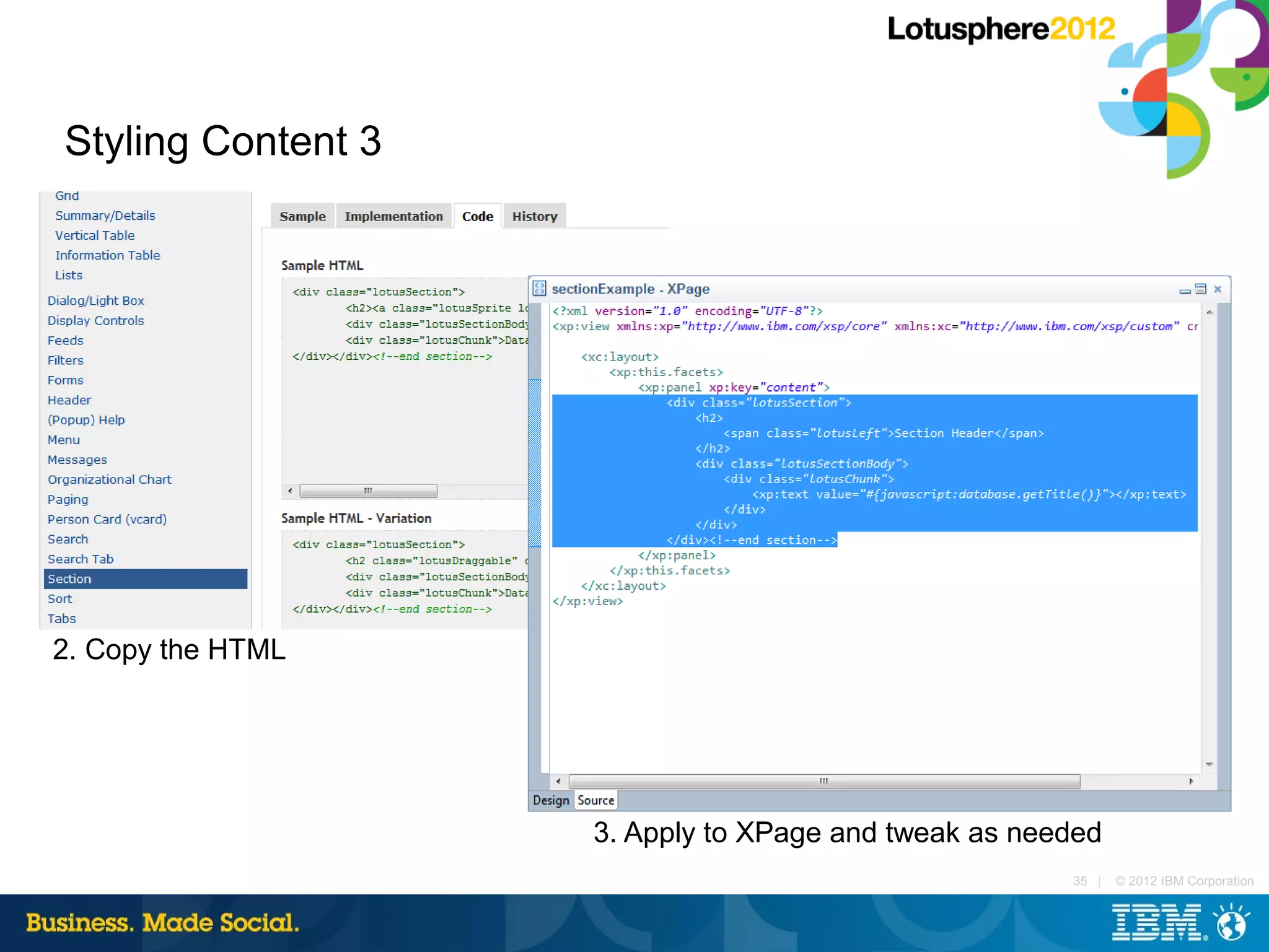Click the lotusDraggable h2 code line
Screen dimensions: 1269x952
coord(436,561)
